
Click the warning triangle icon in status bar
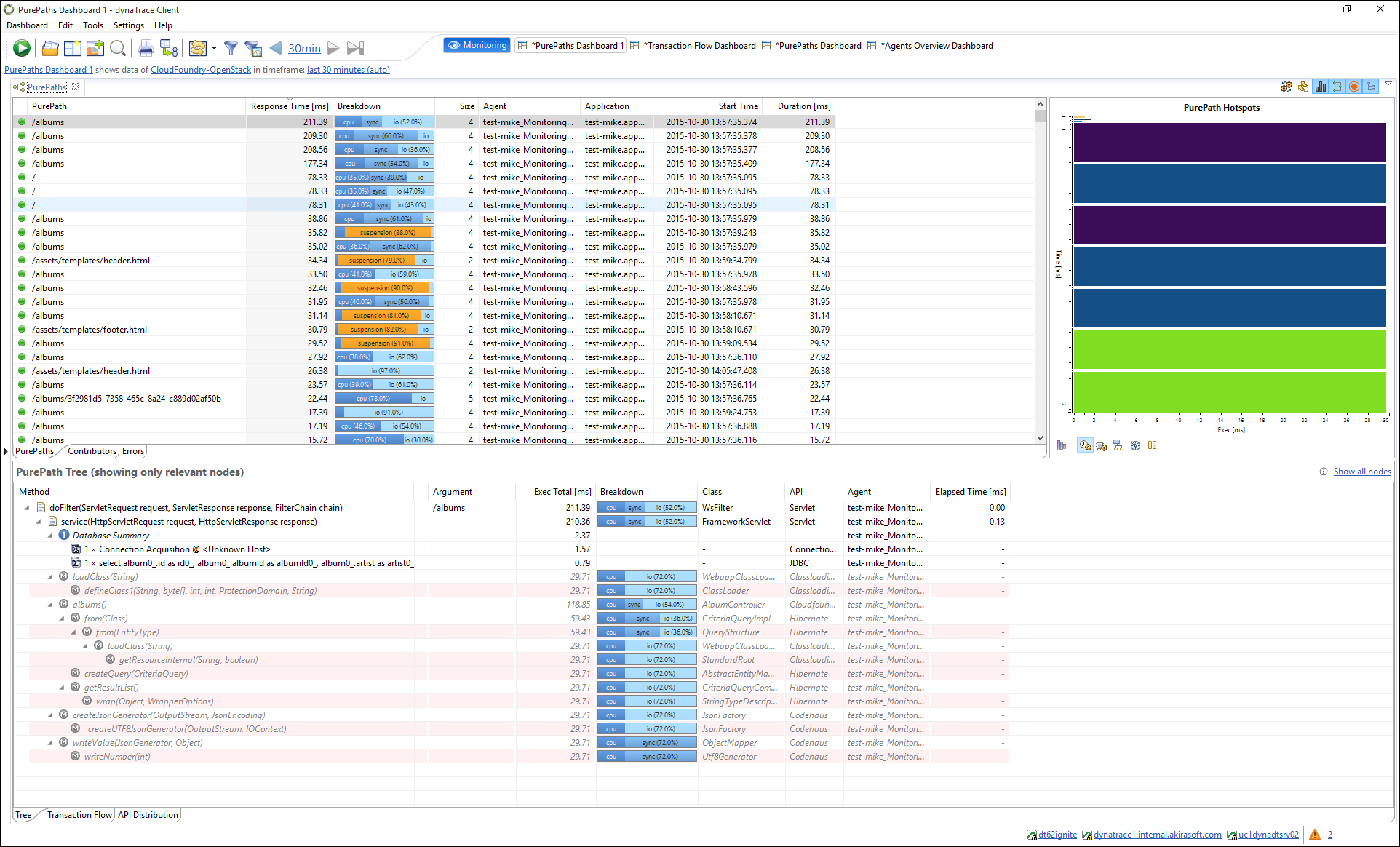pyautogui.click(x=1315, y=835)
